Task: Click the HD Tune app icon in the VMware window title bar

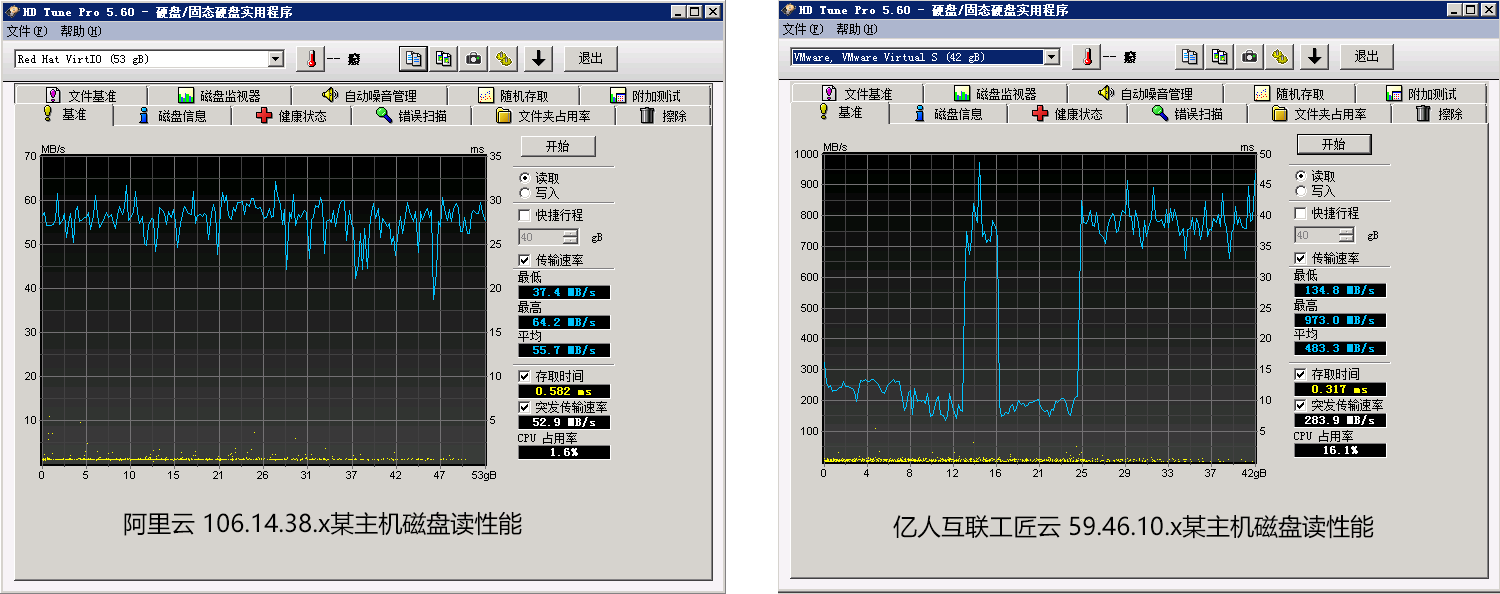Action: 789,10
